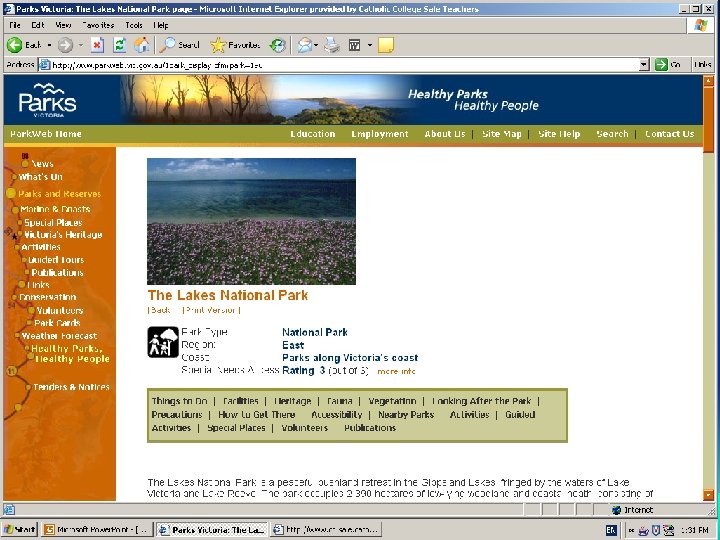The height and width of the screenshot is (540, 720).
Task: Open Tenders & Notices sidebar link
Action: (x=71, y=387)
